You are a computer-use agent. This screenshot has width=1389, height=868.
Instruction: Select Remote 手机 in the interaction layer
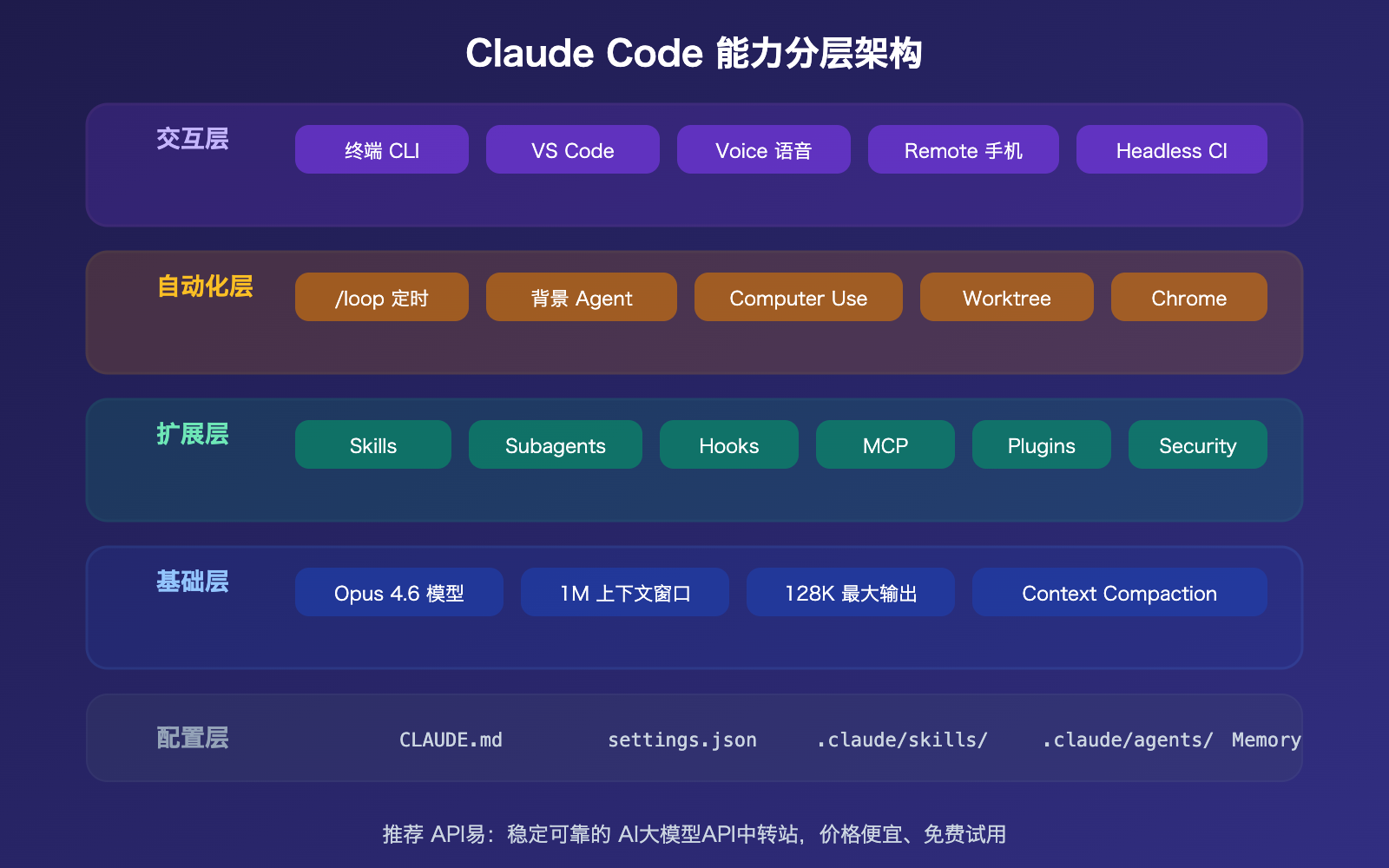[963, 149]
